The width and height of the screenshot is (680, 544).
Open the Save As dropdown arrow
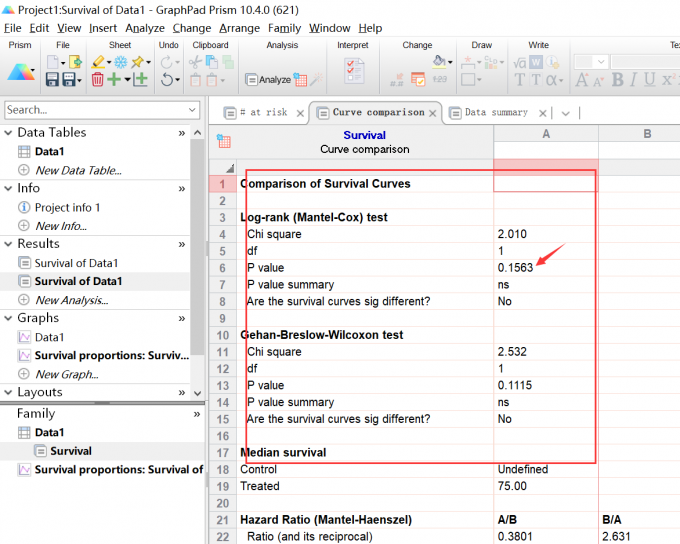79,80
